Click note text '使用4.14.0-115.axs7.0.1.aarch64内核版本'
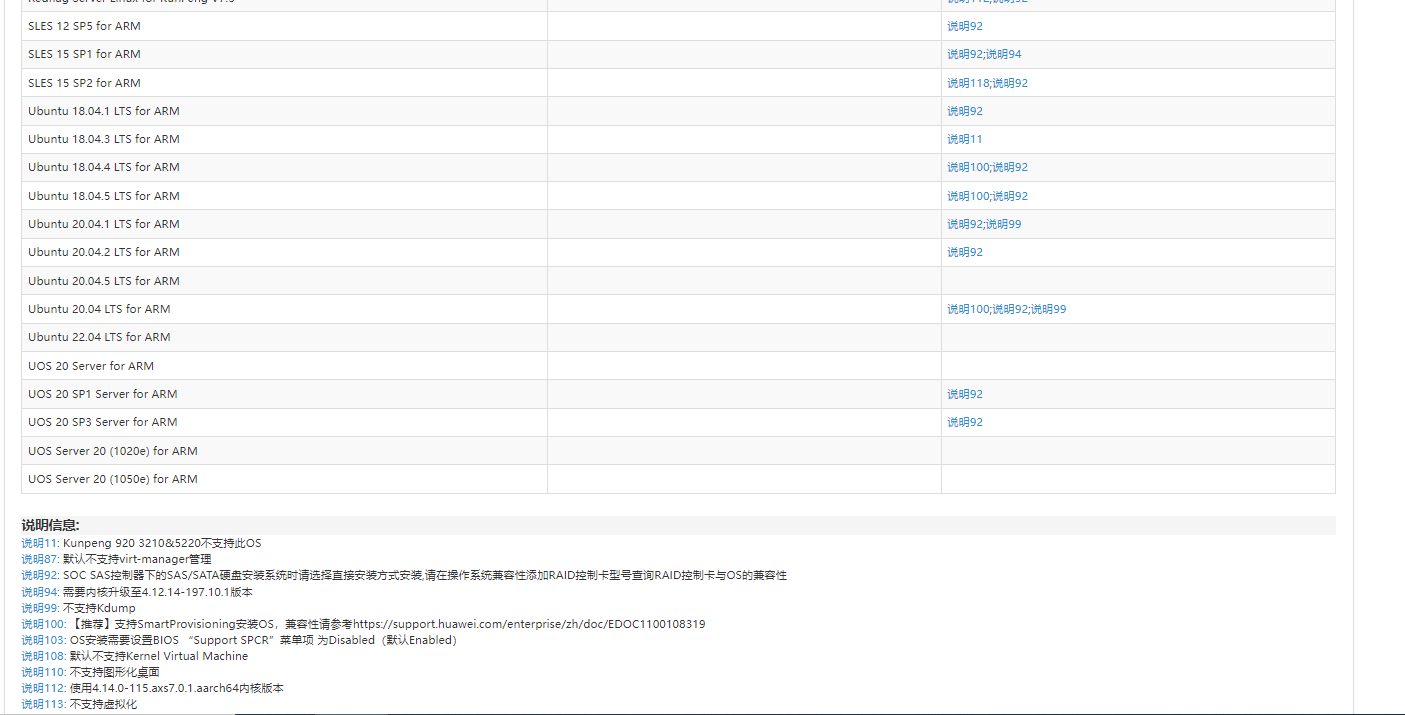Image resolution: width=1405 pixels, height=715 pixels. pos(177,688)
